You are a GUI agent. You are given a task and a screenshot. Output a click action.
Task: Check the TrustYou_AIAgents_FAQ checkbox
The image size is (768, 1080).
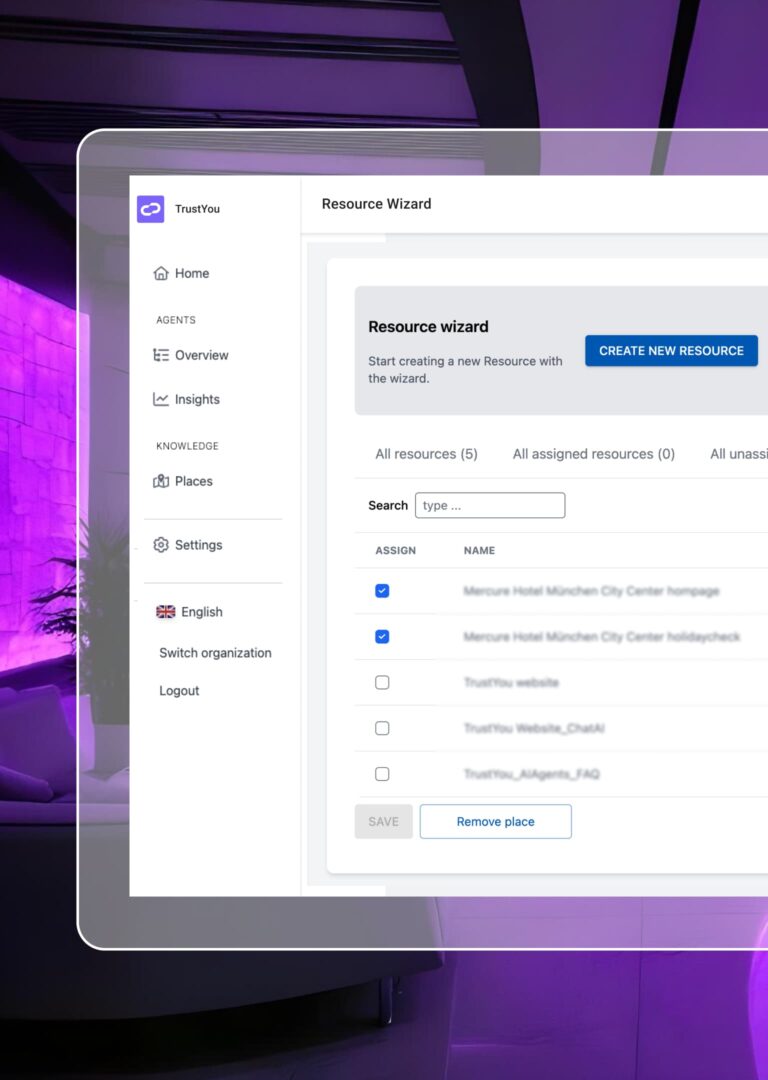coord(382,774)
